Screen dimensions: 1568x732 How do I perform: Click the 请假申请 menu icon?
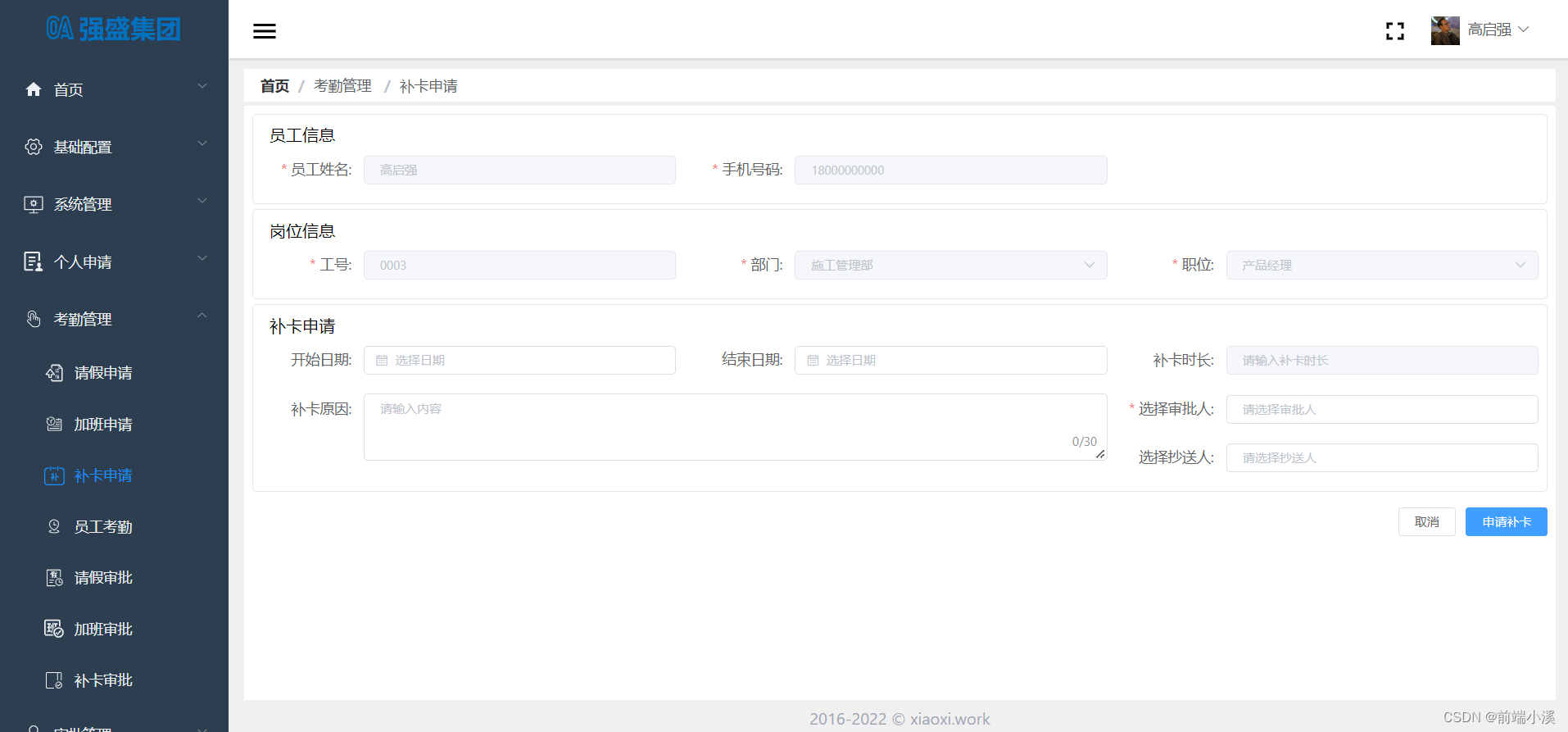[x=54, y=373]
